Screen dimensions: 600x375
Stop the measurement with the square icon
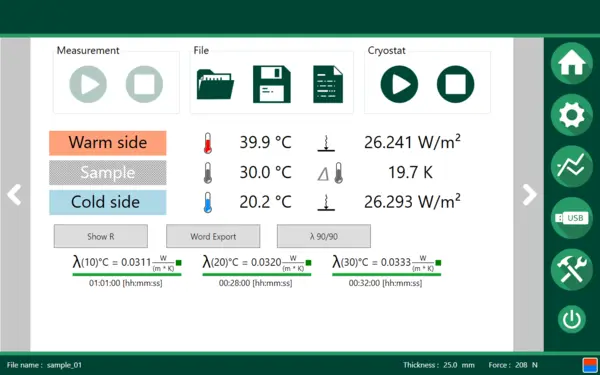coord(144,84)
